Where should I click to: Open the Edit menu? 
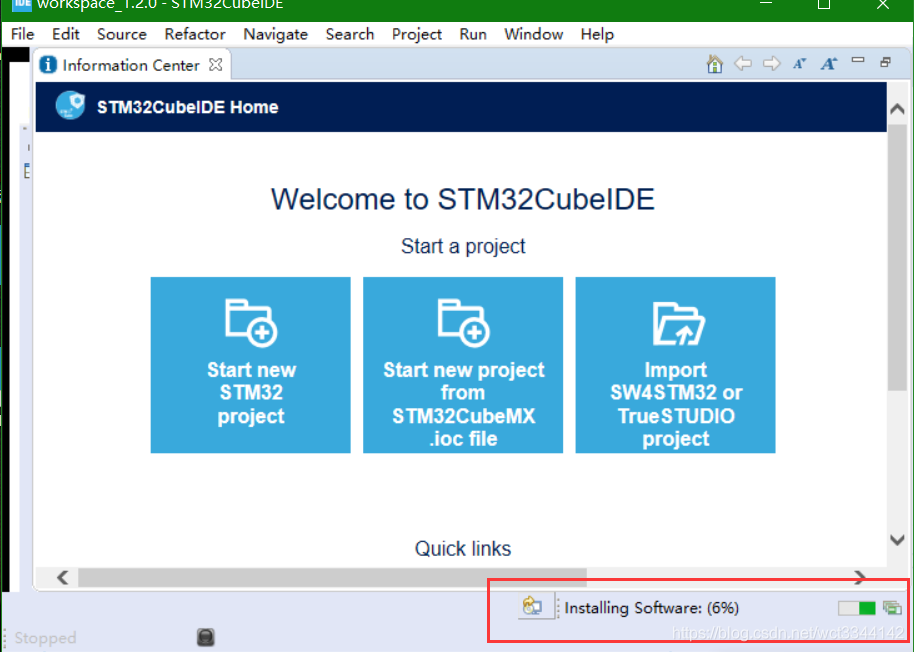point(65,34)
